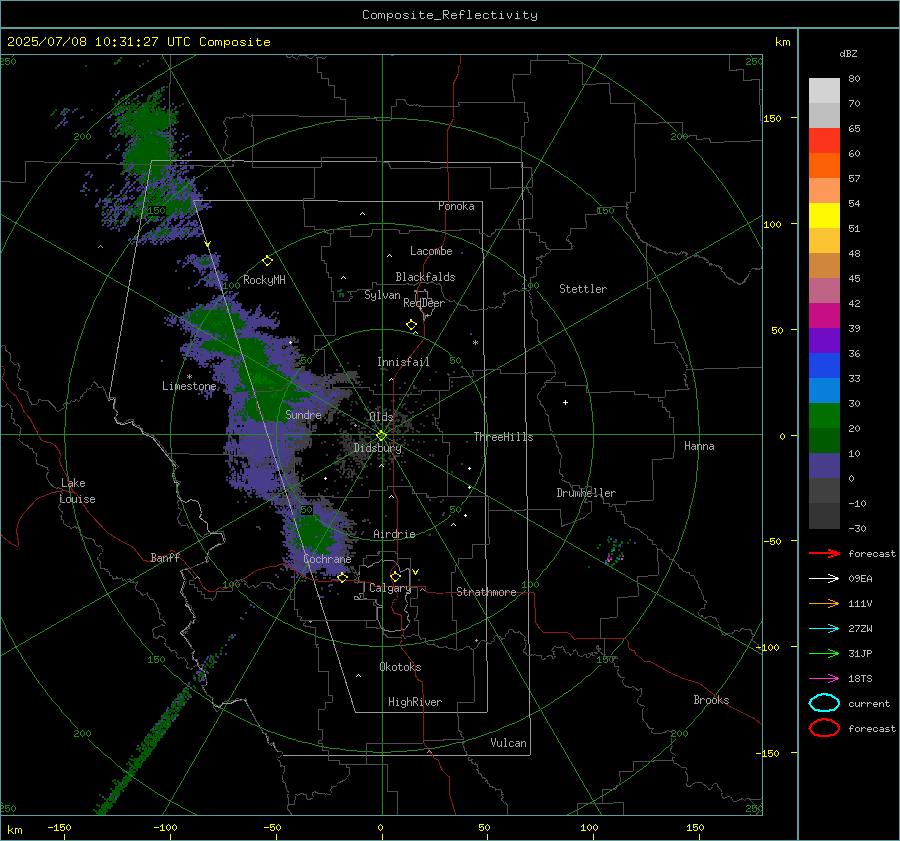Click the cyan 27ZW arrow icon
This screenshot has height=841, width=900.
(x=824, y=629)
